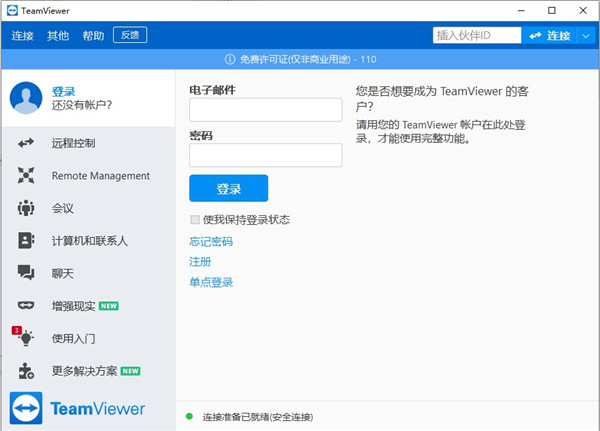This screenshot has width=600, height=431.
Task: Open the 注册 sign-up link
Action: coord(200,262)
